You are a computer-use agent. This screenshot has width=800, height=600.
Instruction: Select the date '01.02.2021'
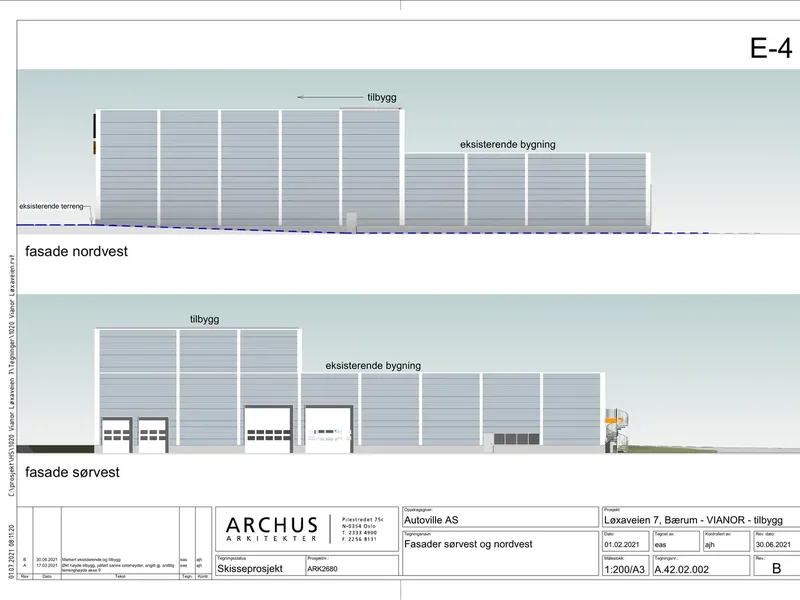pos(621,544)
